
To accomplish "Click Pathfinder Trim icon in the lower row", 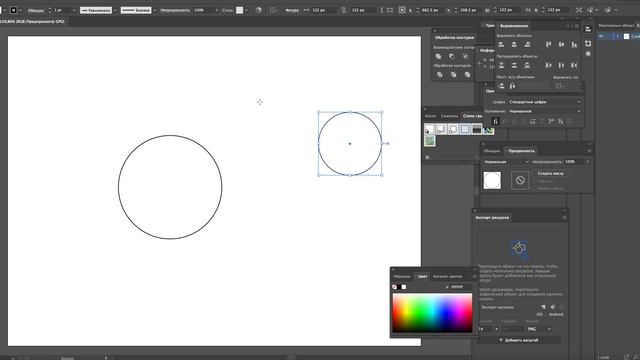I will [x=453, y=75].
